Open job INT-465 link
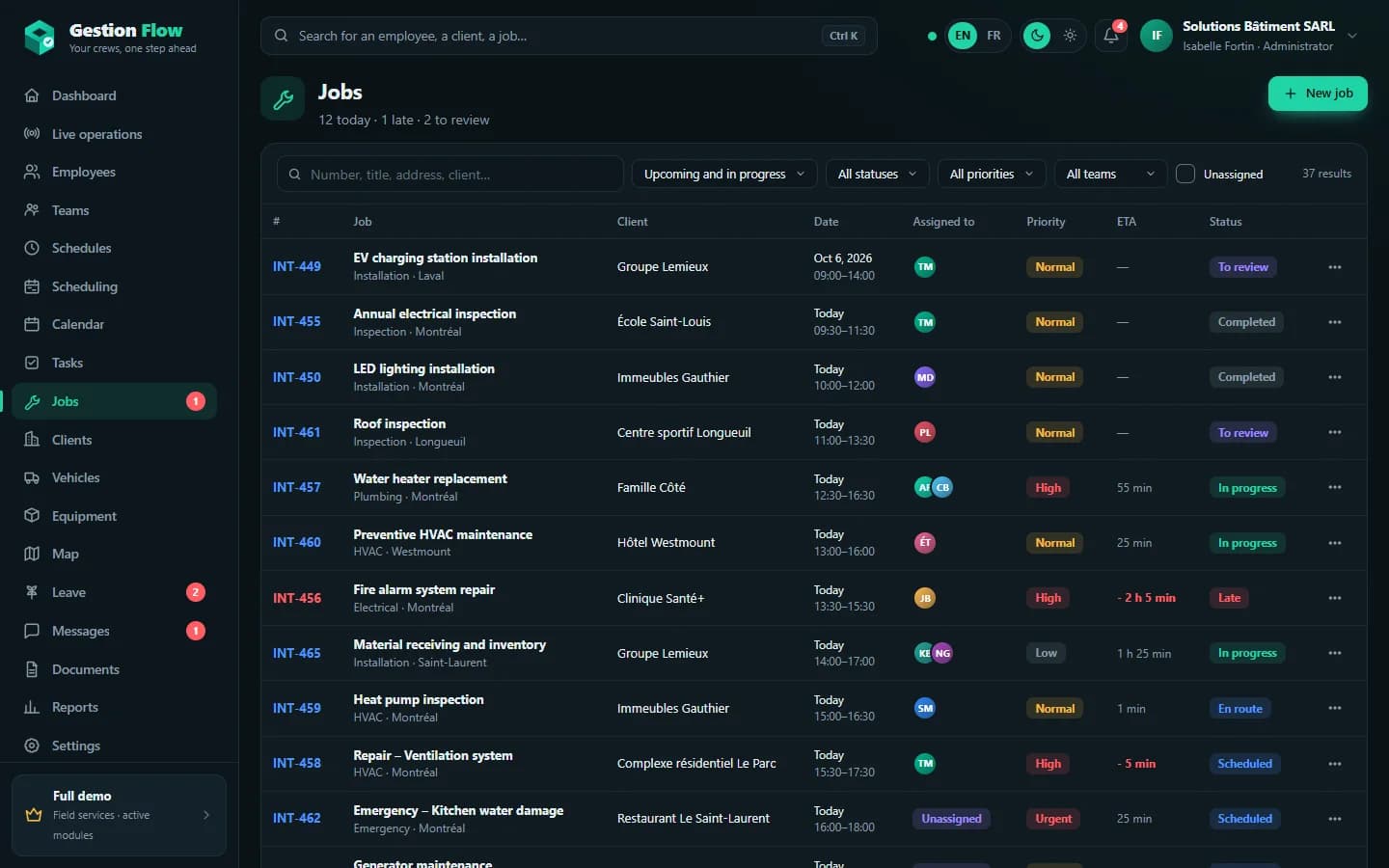 coord(296,653)
